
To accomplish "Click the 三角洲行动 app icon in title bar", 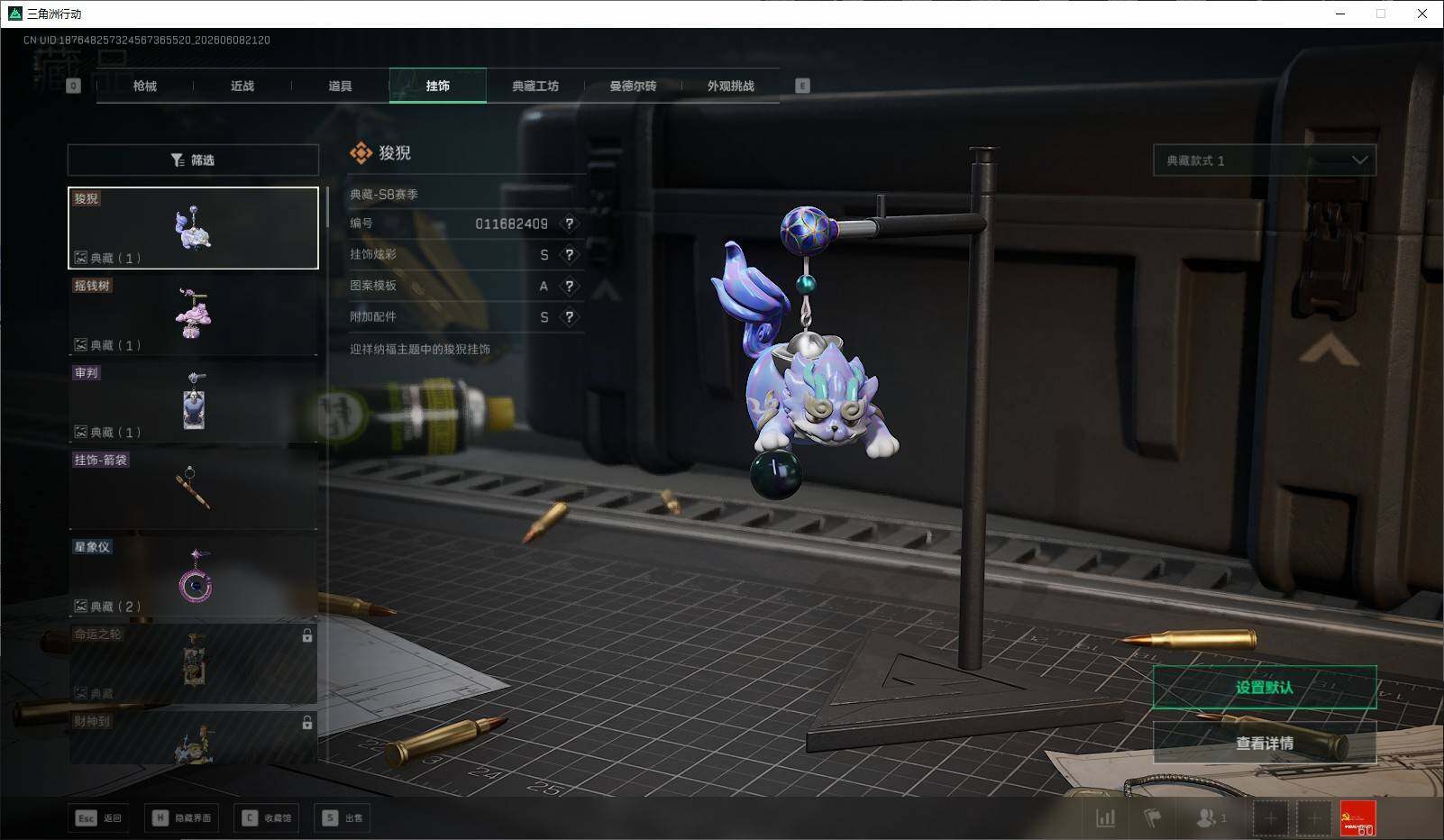I will pyautogui.click(x=14, y=14).
